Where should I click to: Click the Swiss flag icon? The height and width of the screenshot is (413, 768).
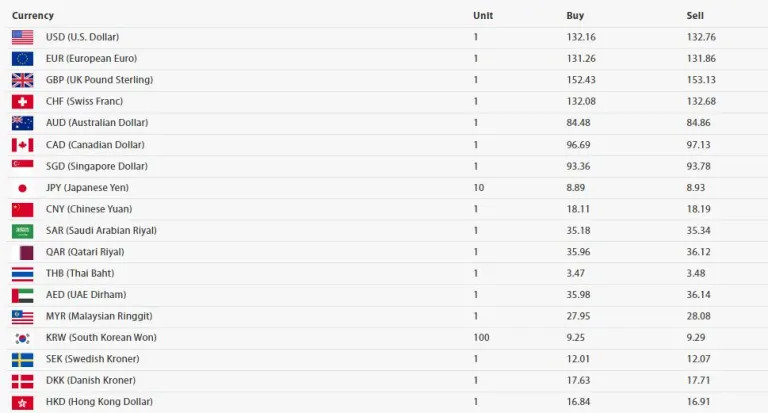click(x=23, y=101)
